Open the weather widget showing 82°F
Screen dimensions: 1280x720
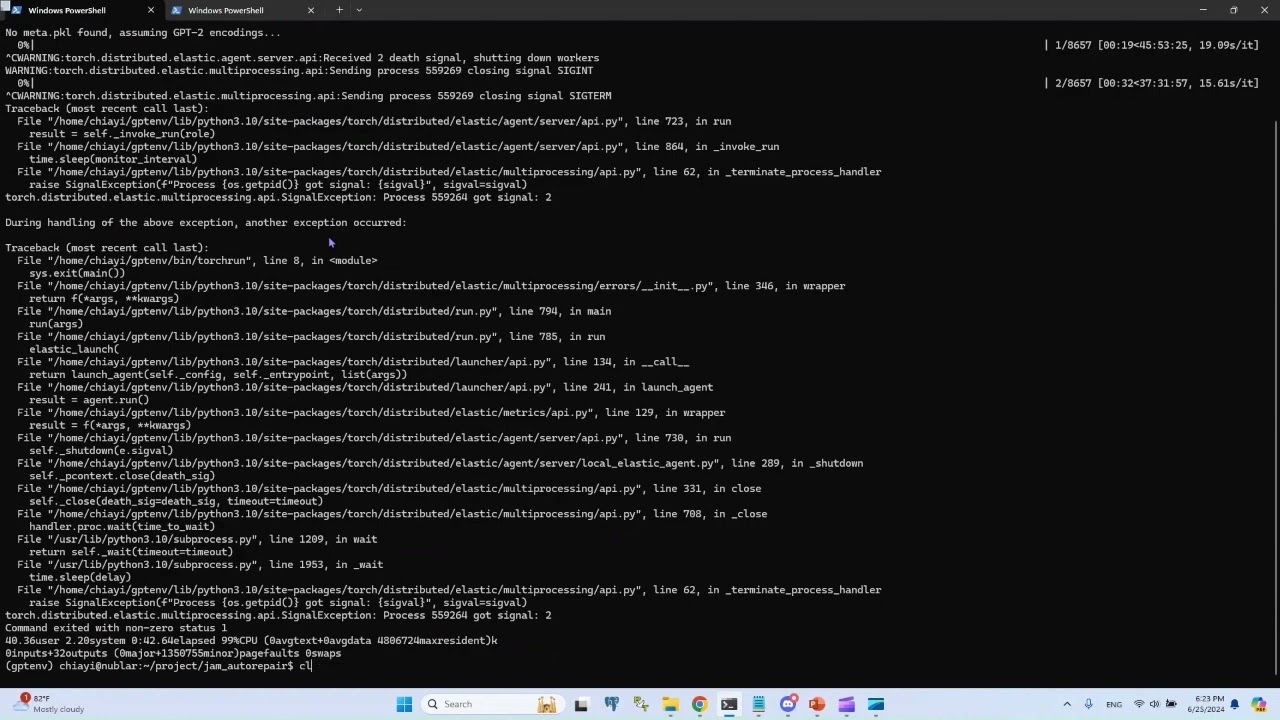pos(46,704)
